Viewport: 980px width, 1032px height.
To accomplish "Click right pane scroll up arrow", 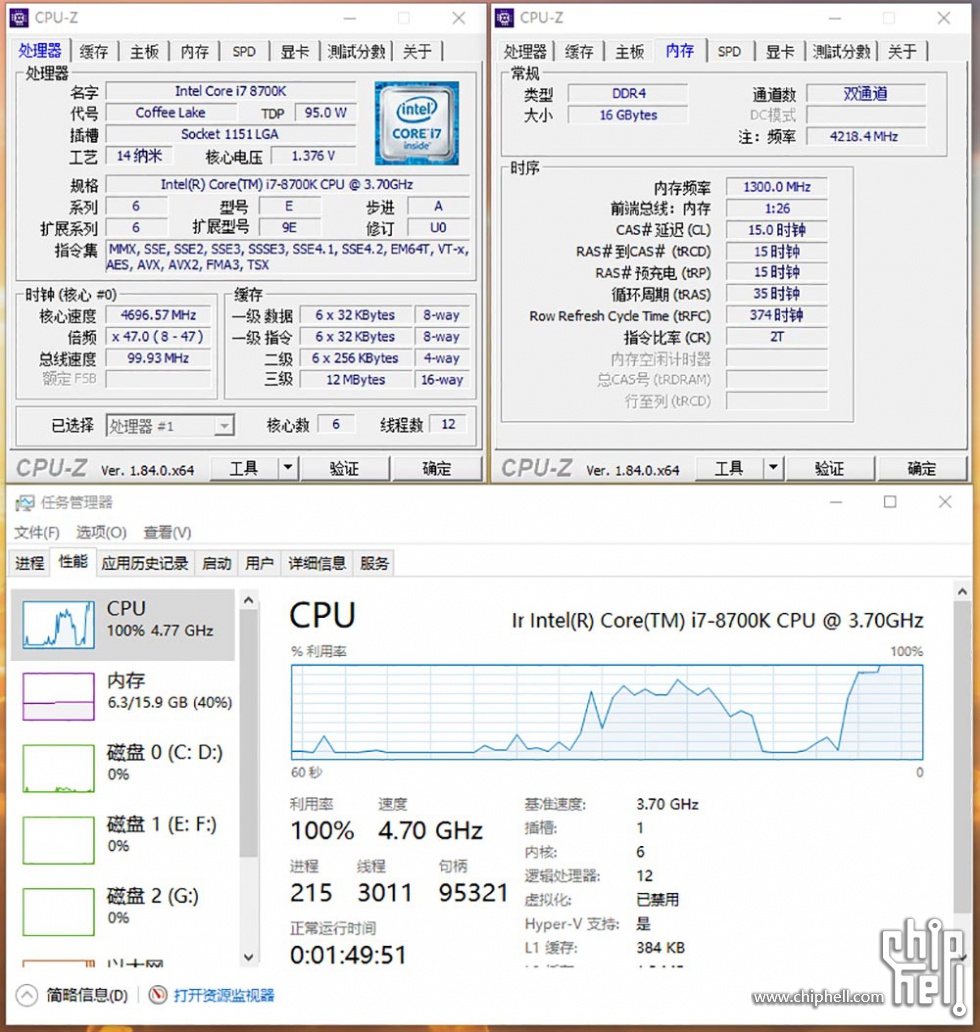I will click(x=962, y=591).
